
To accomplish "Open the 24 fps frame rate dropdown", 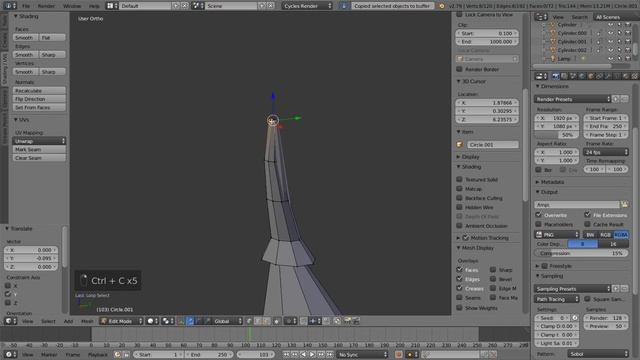I will pyautogui.click(x=606, y=152).
